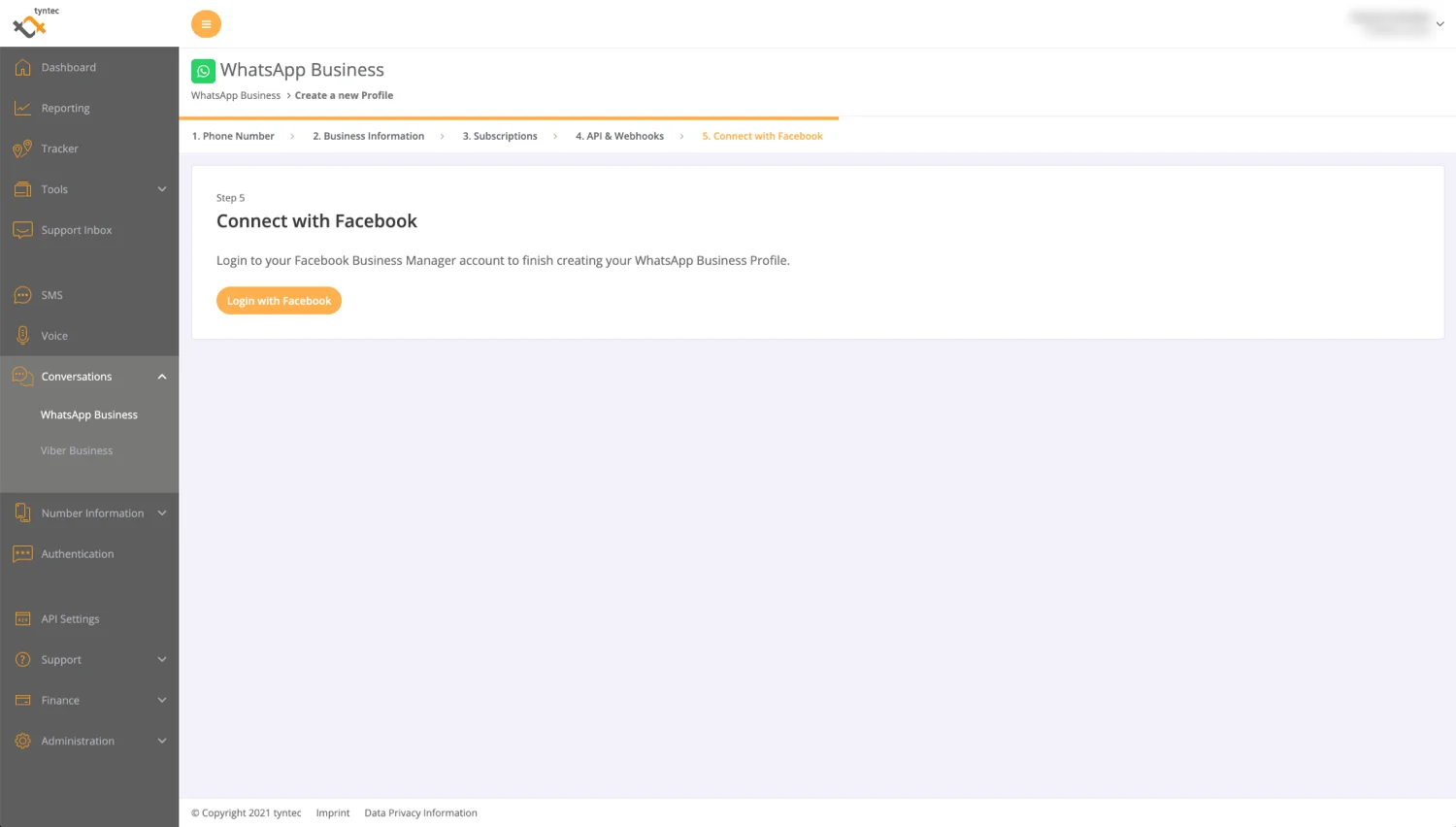Click the Support question mark icon

click(x=22, y=660)
